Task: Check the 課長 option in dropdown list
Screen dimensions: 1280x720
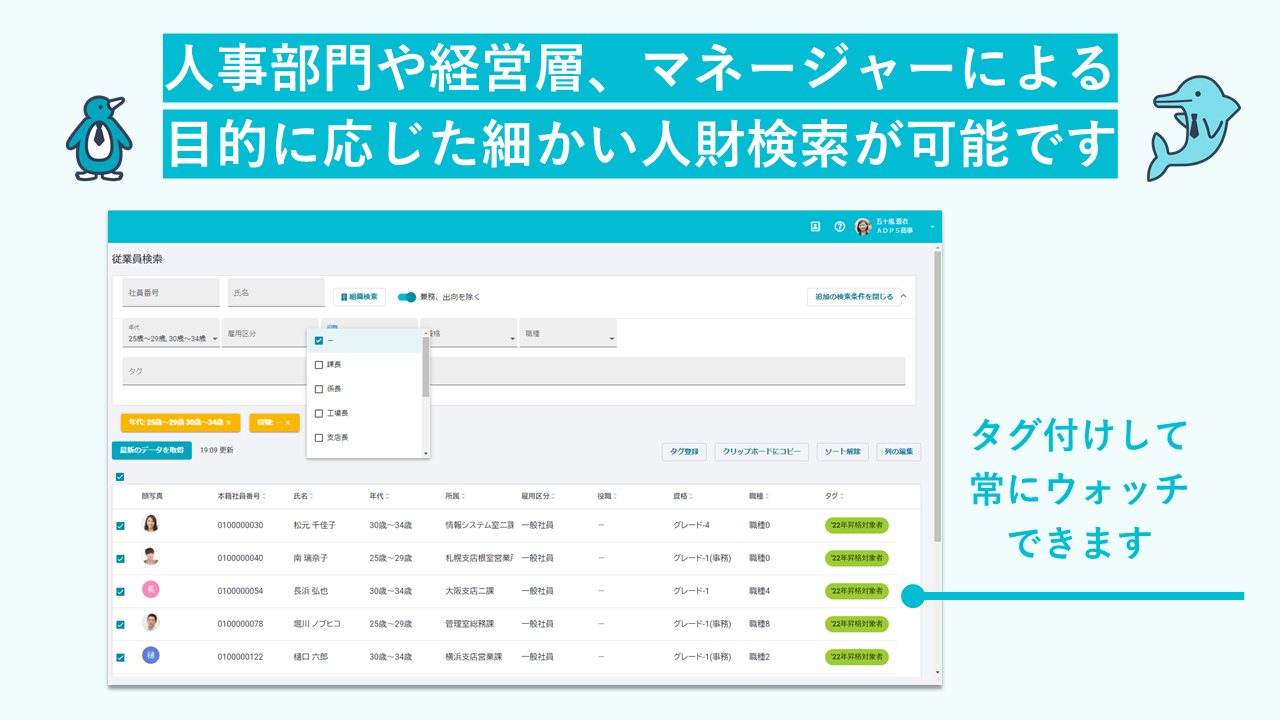Action: coord(319,365)
